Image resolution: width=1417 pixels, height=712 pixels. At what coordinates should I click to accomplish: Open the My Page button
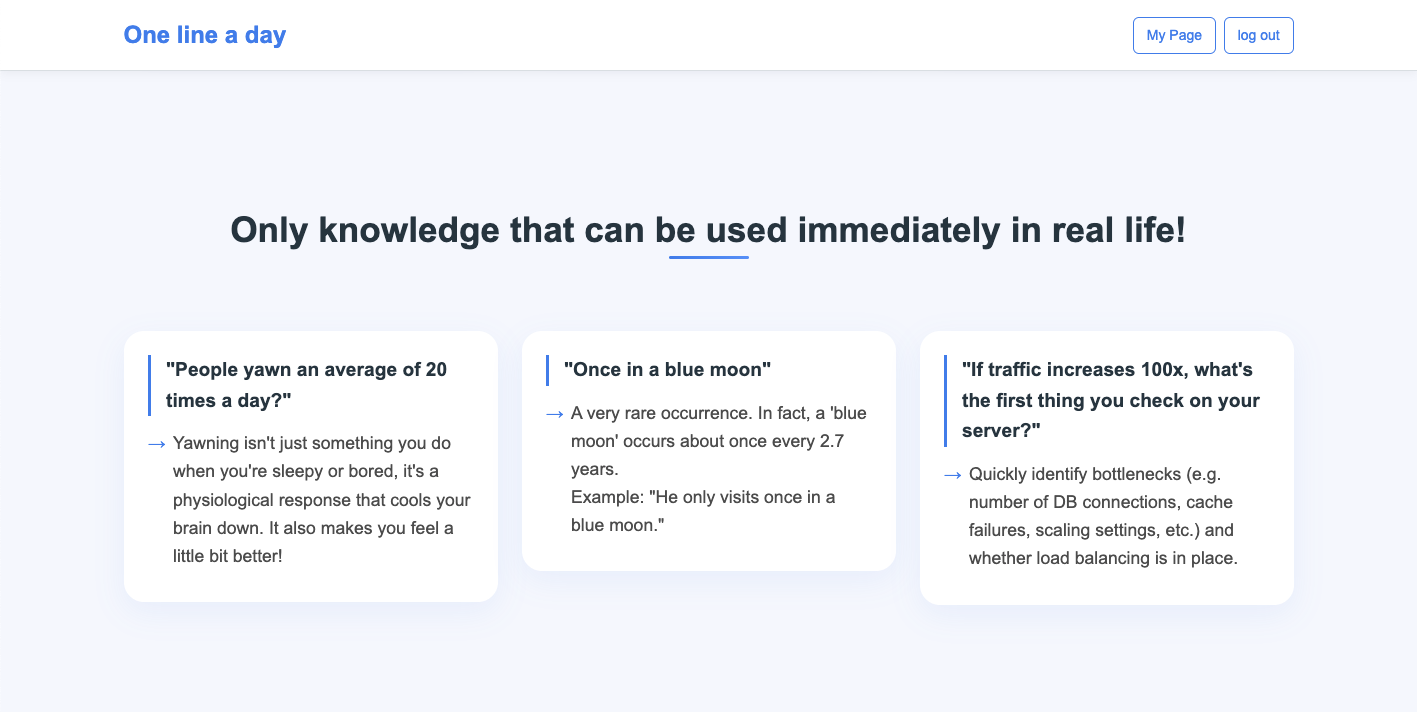[x=1174, y=35]
